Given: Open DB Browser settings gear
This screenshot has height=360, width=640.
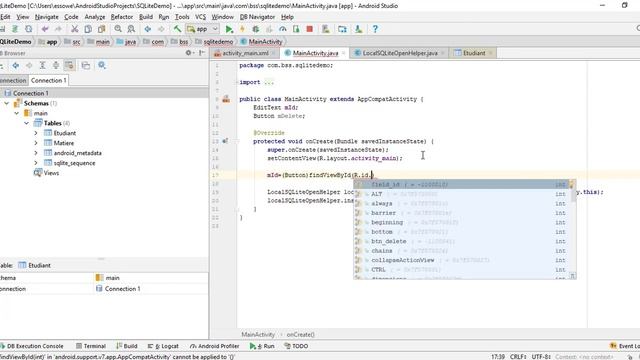Looking at the screenshot, I should [x=189, y=53].
